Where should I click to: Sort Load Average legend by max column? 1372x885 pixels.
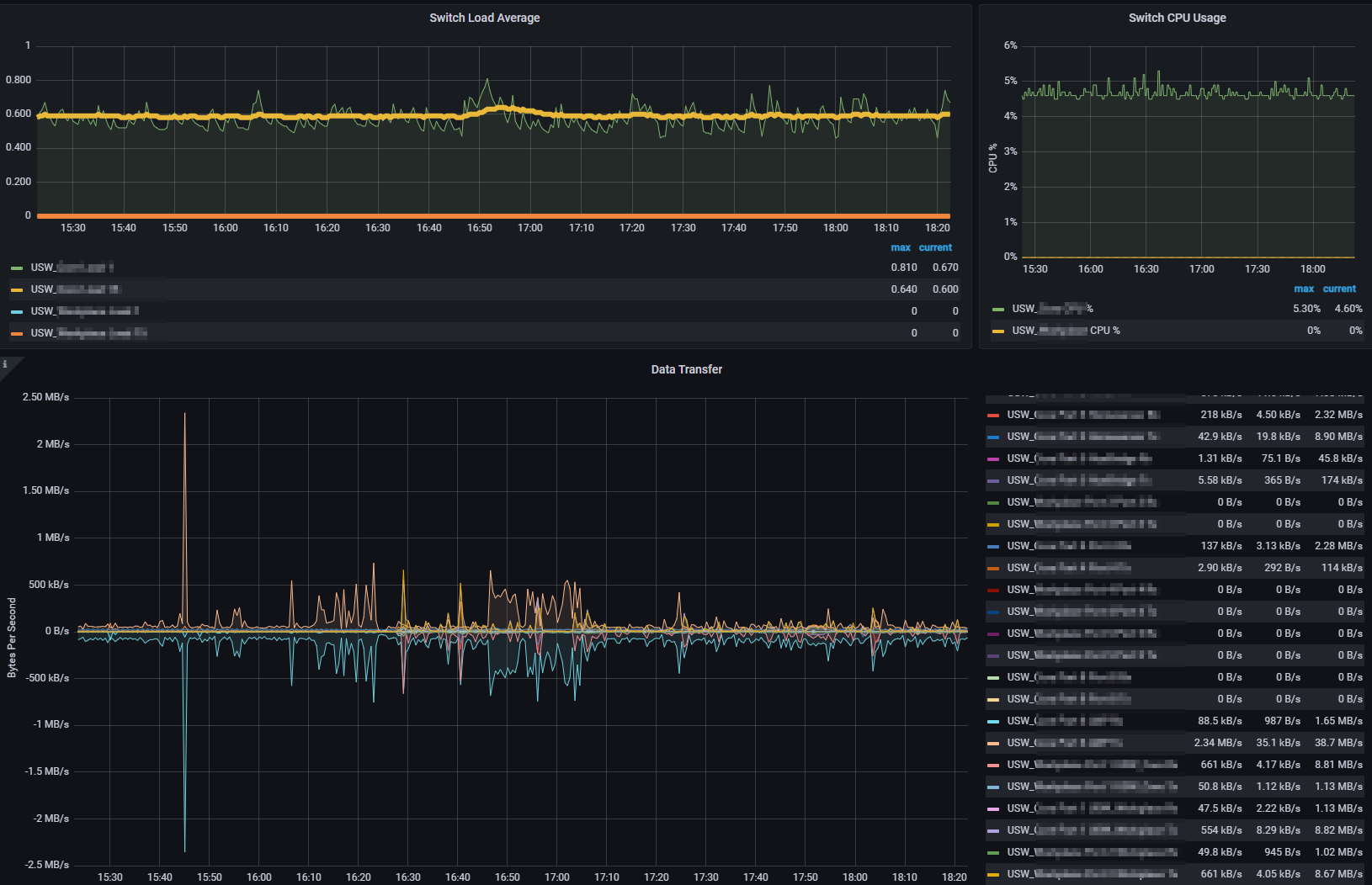pyautogui.click(x=900, y=247)
